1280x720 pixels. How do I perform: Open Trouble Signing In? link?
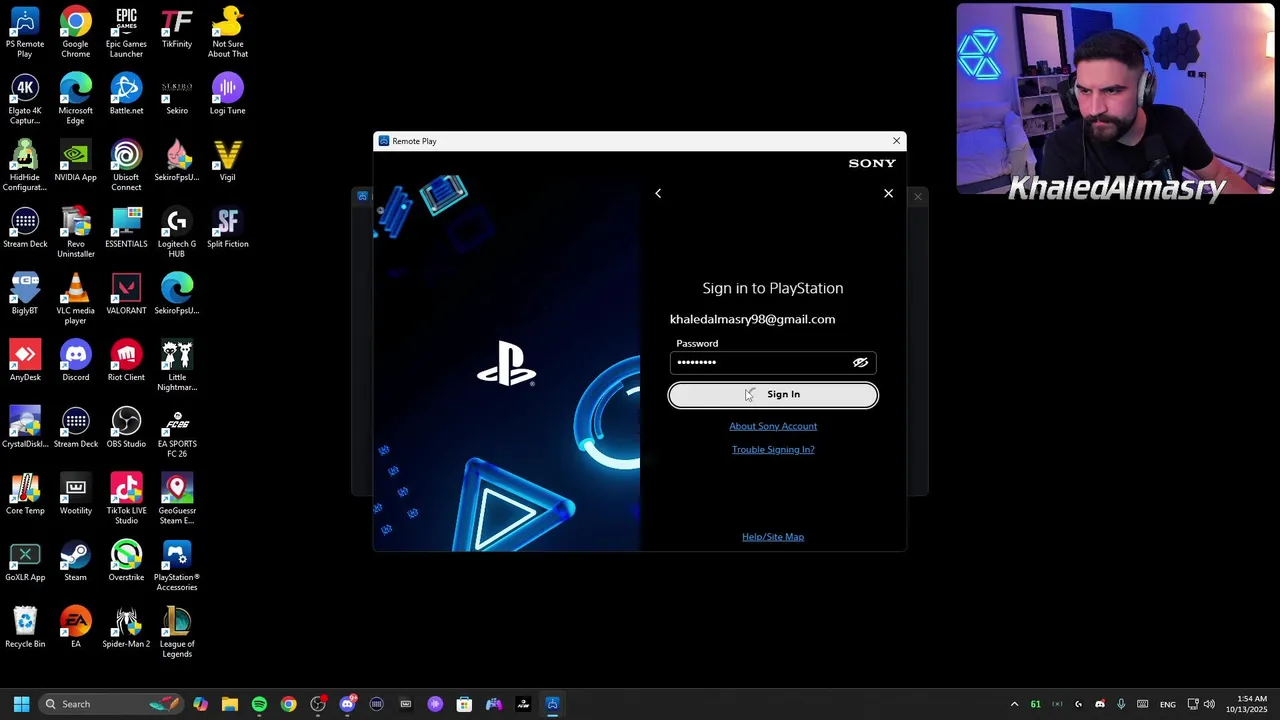coord(773,449)
